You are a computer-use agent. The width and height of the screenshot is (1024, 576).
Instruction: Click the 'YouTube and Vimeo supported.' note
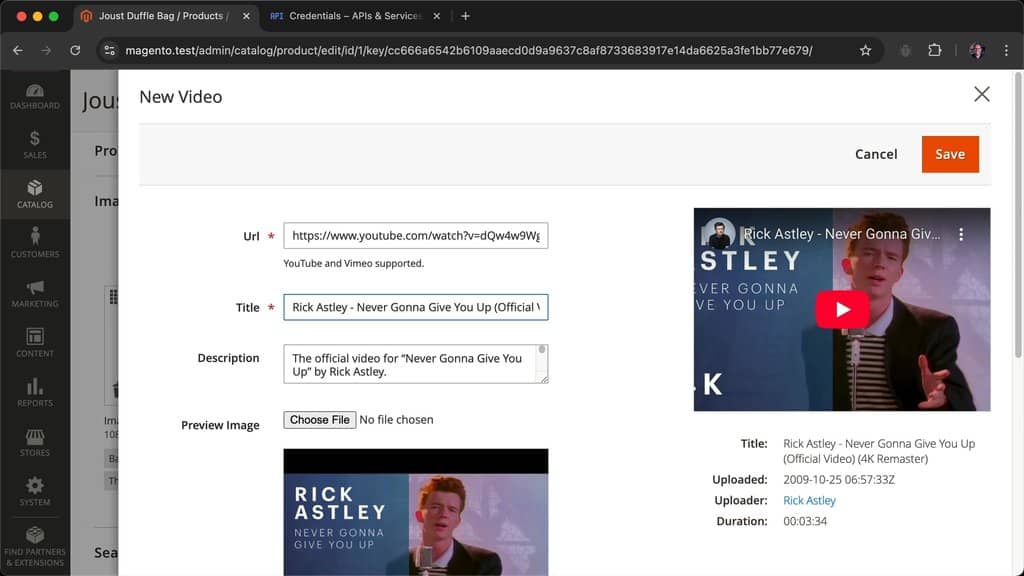[353, 263]
